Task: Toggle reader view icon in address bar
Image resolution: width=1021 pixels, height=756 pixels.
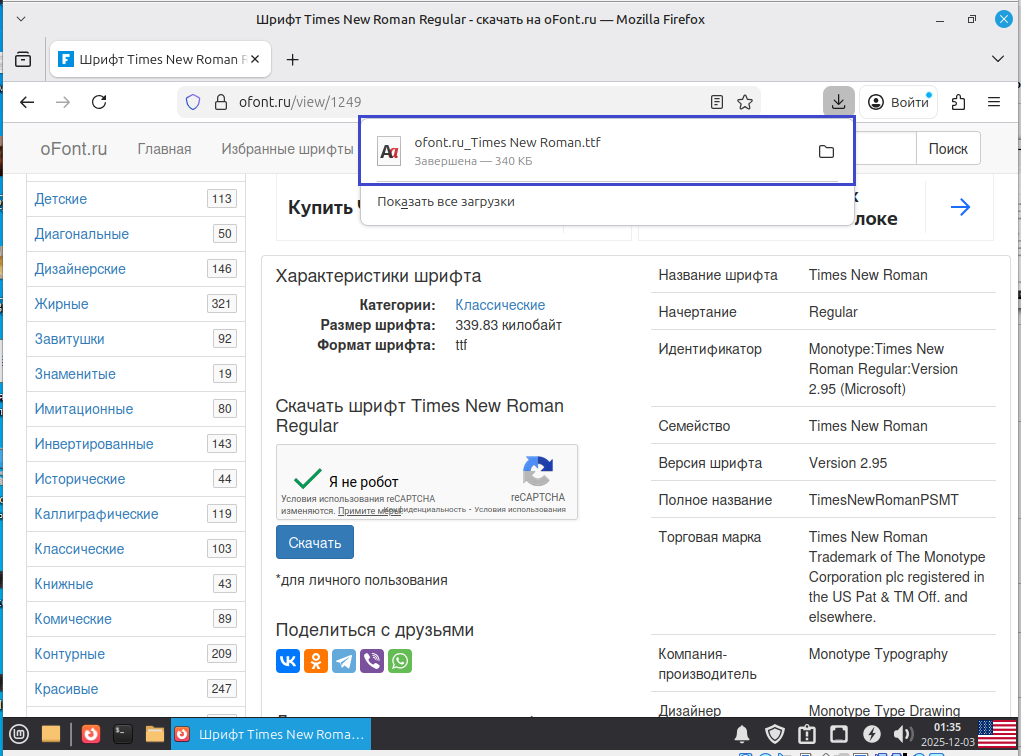Action: (x=717, y=102)
